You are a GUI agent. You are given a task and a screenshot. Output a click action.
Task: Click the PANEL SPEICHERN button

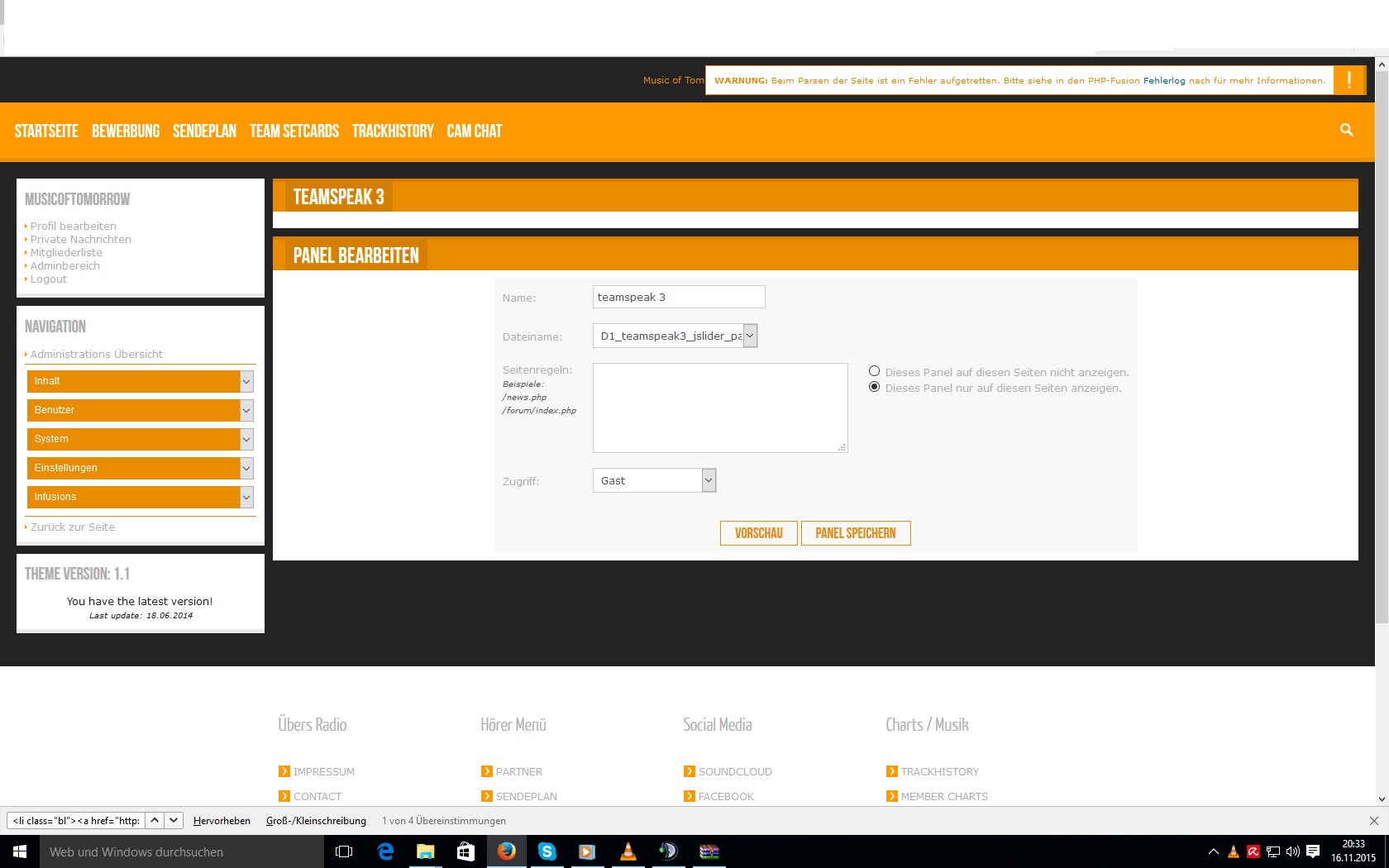(855, 533)
